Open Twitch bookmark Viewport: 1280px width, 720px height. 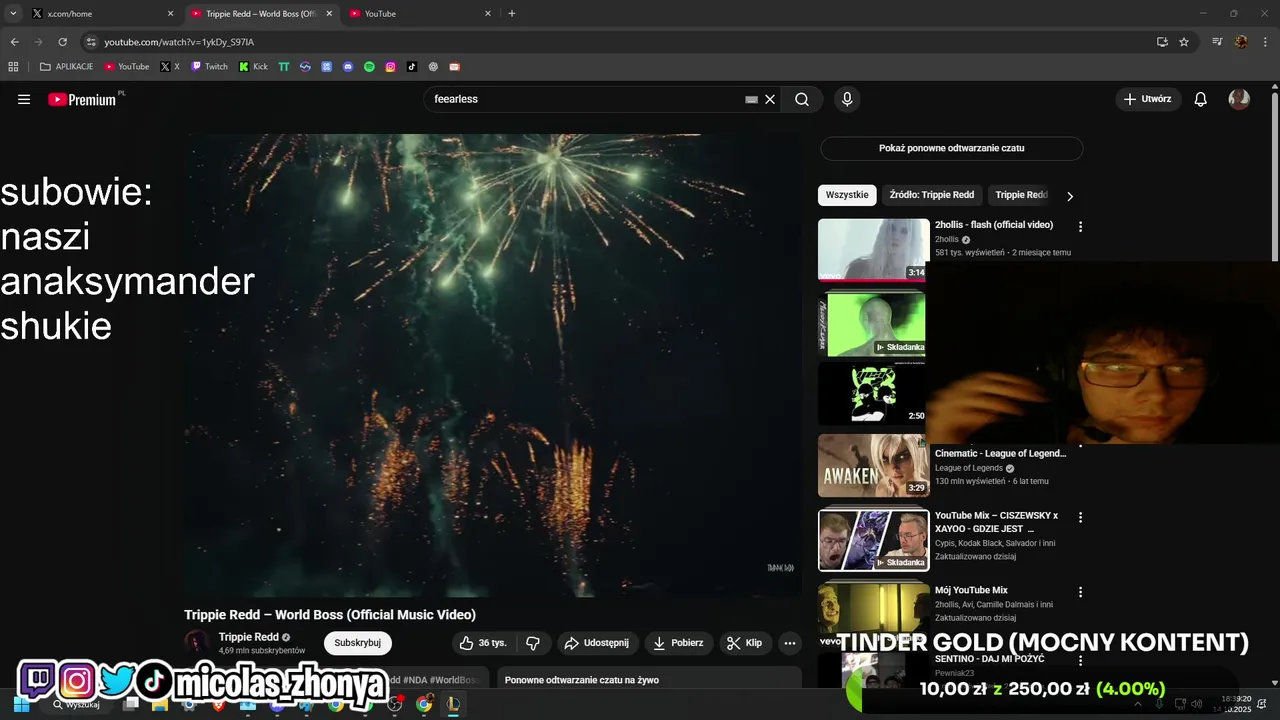point(209,67)
